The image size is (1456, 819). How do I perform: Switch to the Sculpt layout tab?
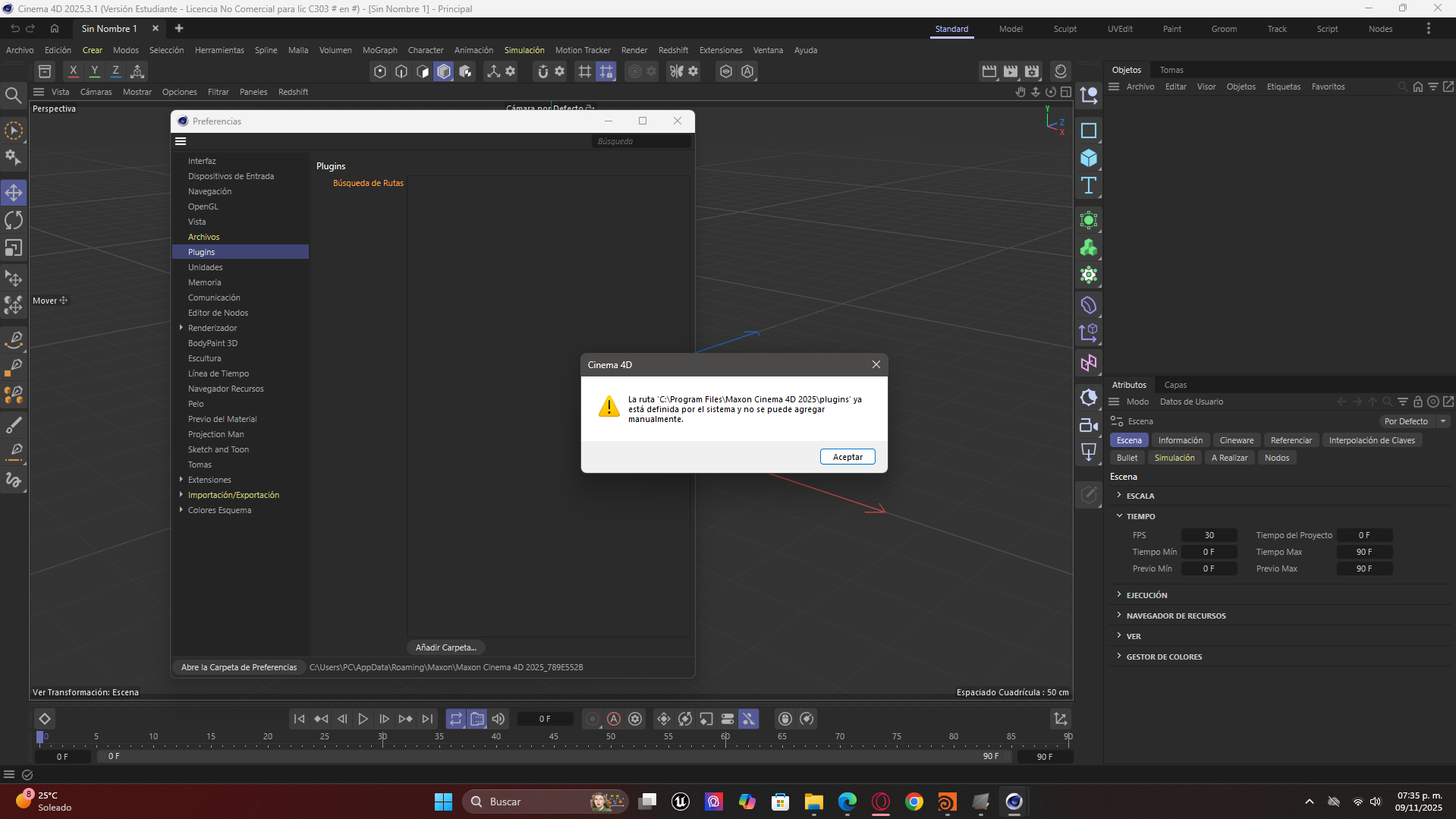click(1064, 29)
